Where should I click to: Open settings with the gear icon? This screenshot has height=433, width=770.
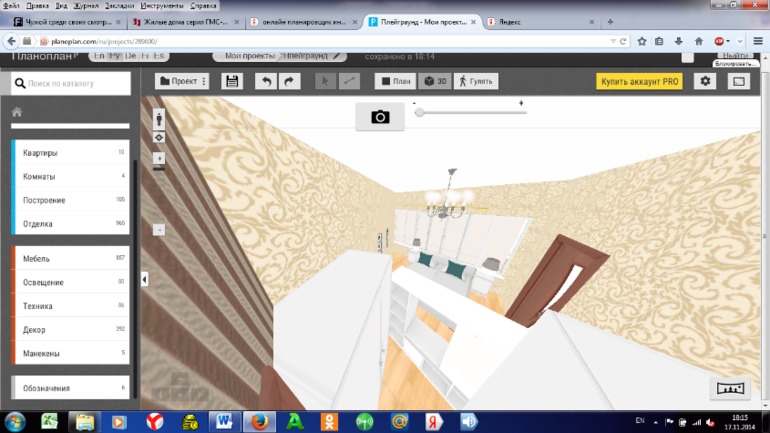706,81
